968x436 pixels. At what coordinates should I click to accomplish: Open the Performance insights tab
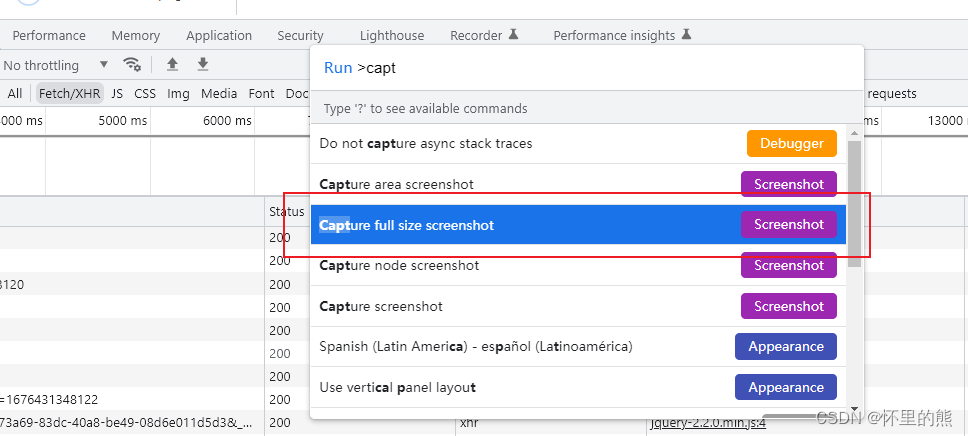click(622, 36)
